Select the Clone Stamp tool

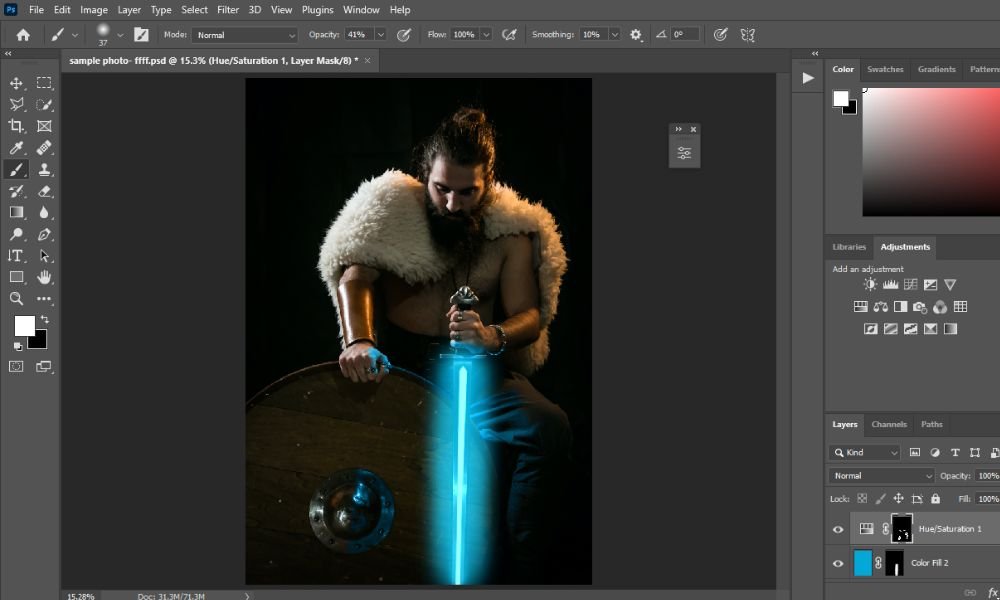44,170
